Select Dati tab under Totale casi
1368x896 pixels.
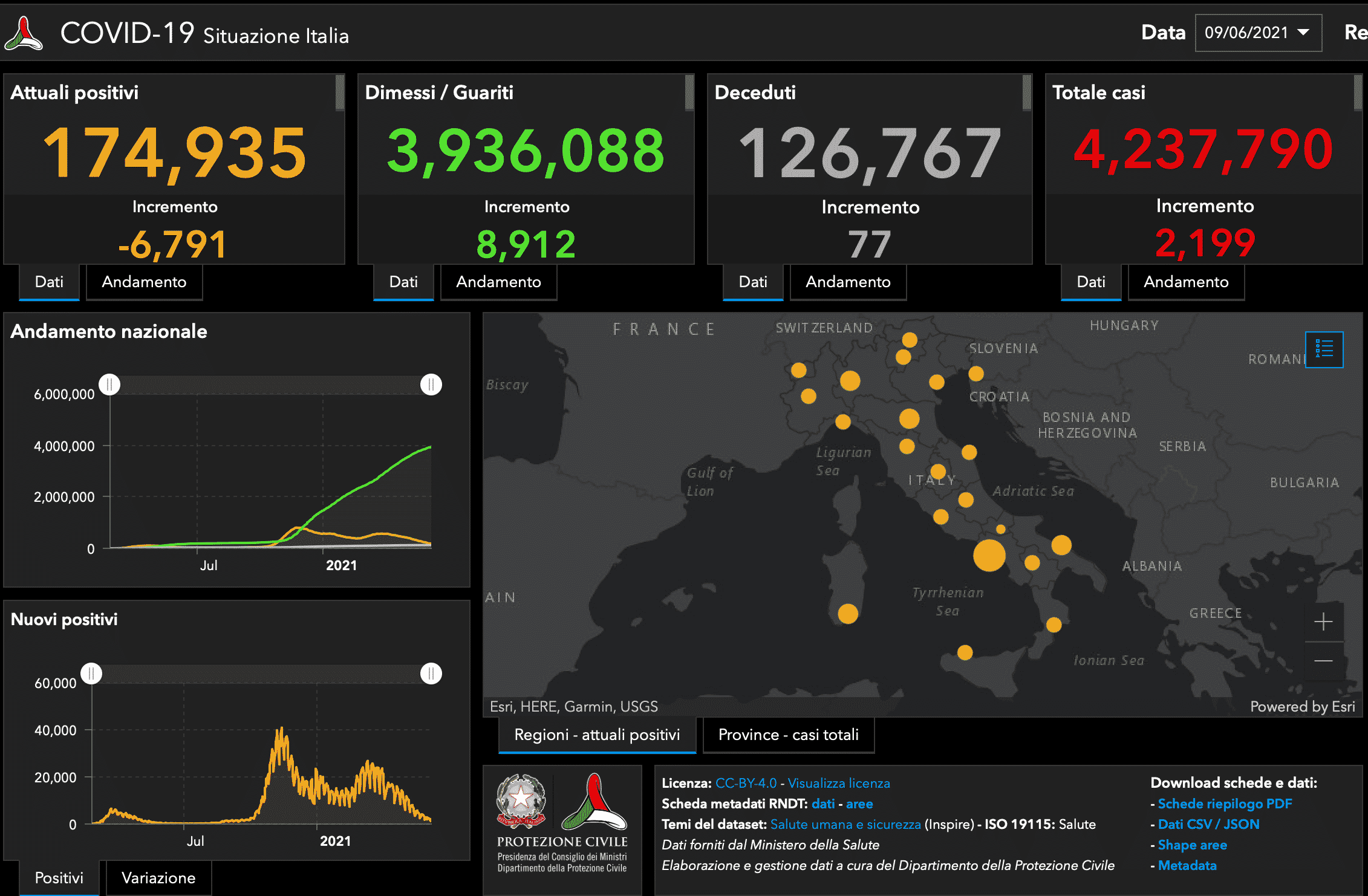pos(1091,282)
